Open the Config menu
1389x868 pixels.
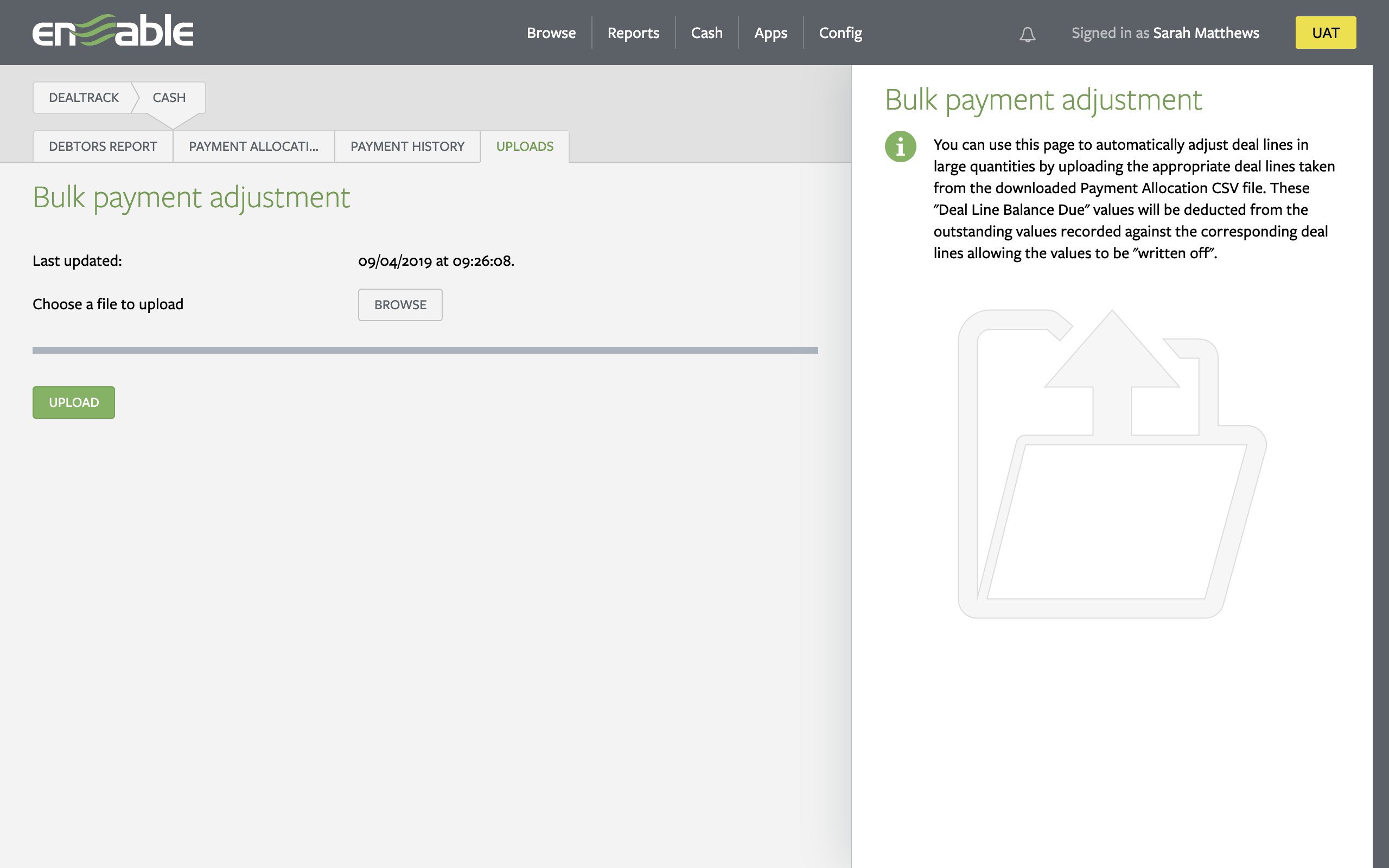[x=840, y=33]
